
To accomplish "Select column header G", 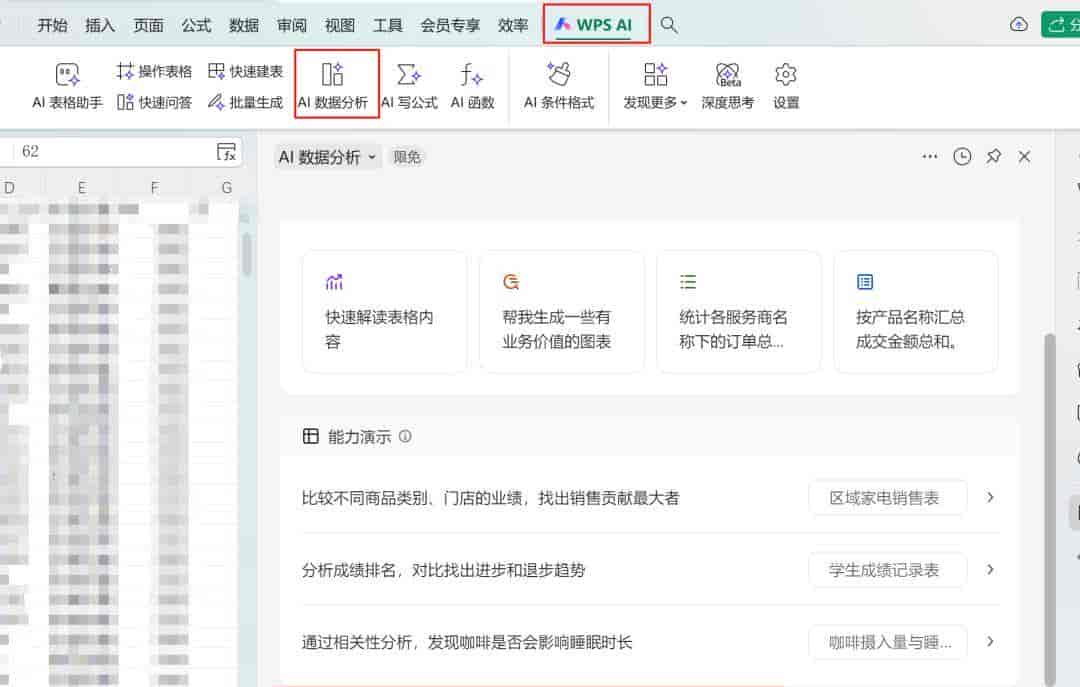I will pos(226,187).
